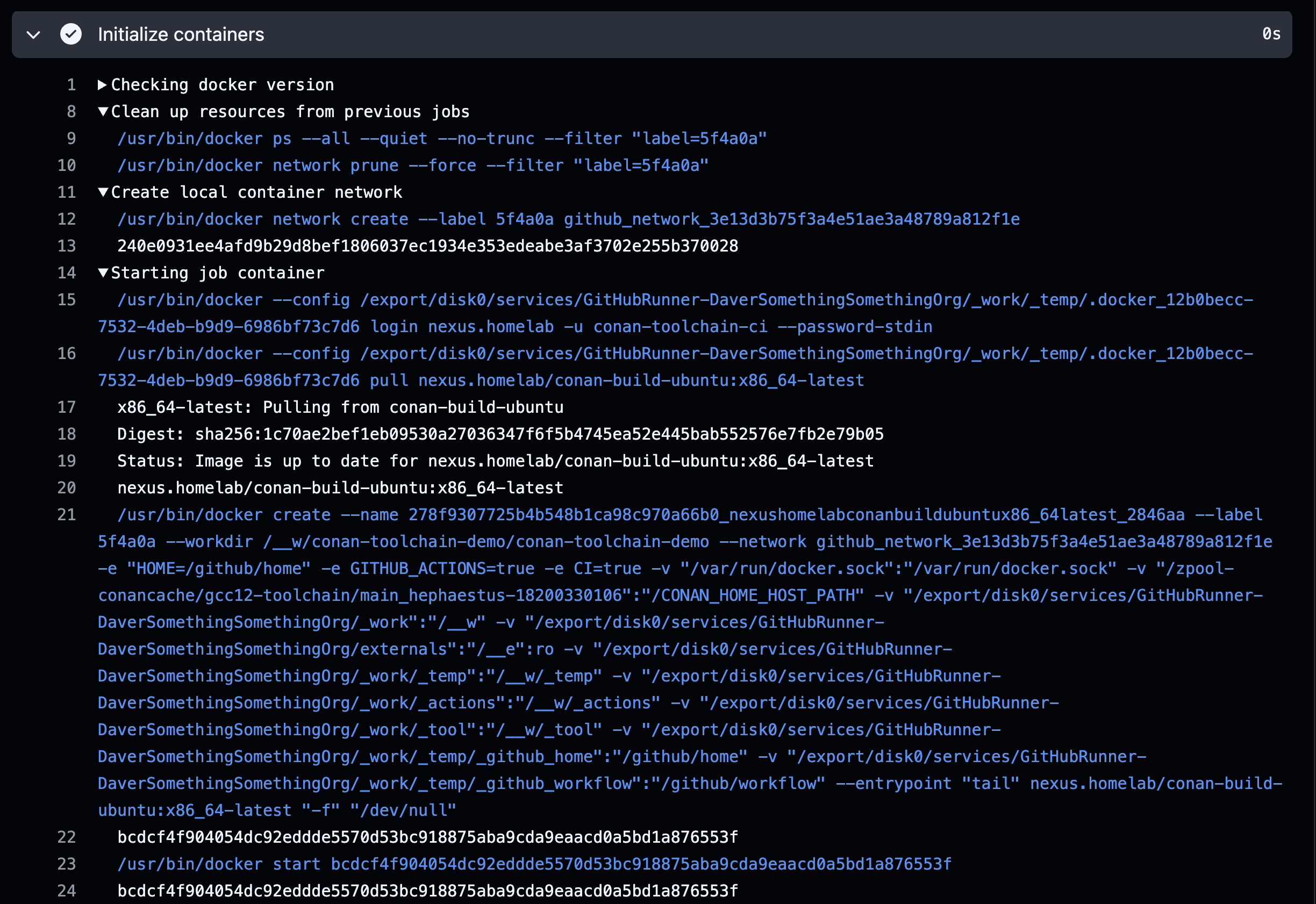Click the docker ps --all command line
This screenshot has width=1316, height=904.
click(442, 139)
